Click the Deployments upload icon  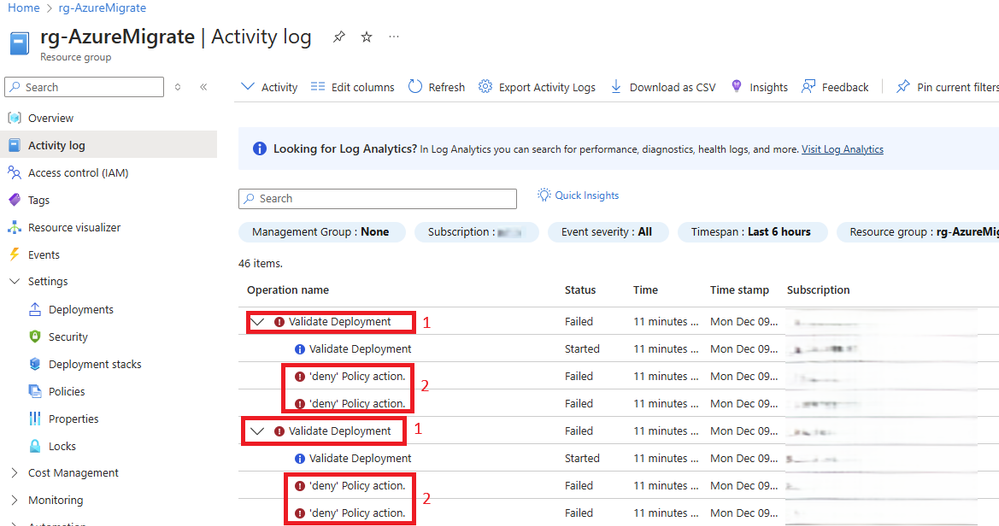[x=35, y=309]
